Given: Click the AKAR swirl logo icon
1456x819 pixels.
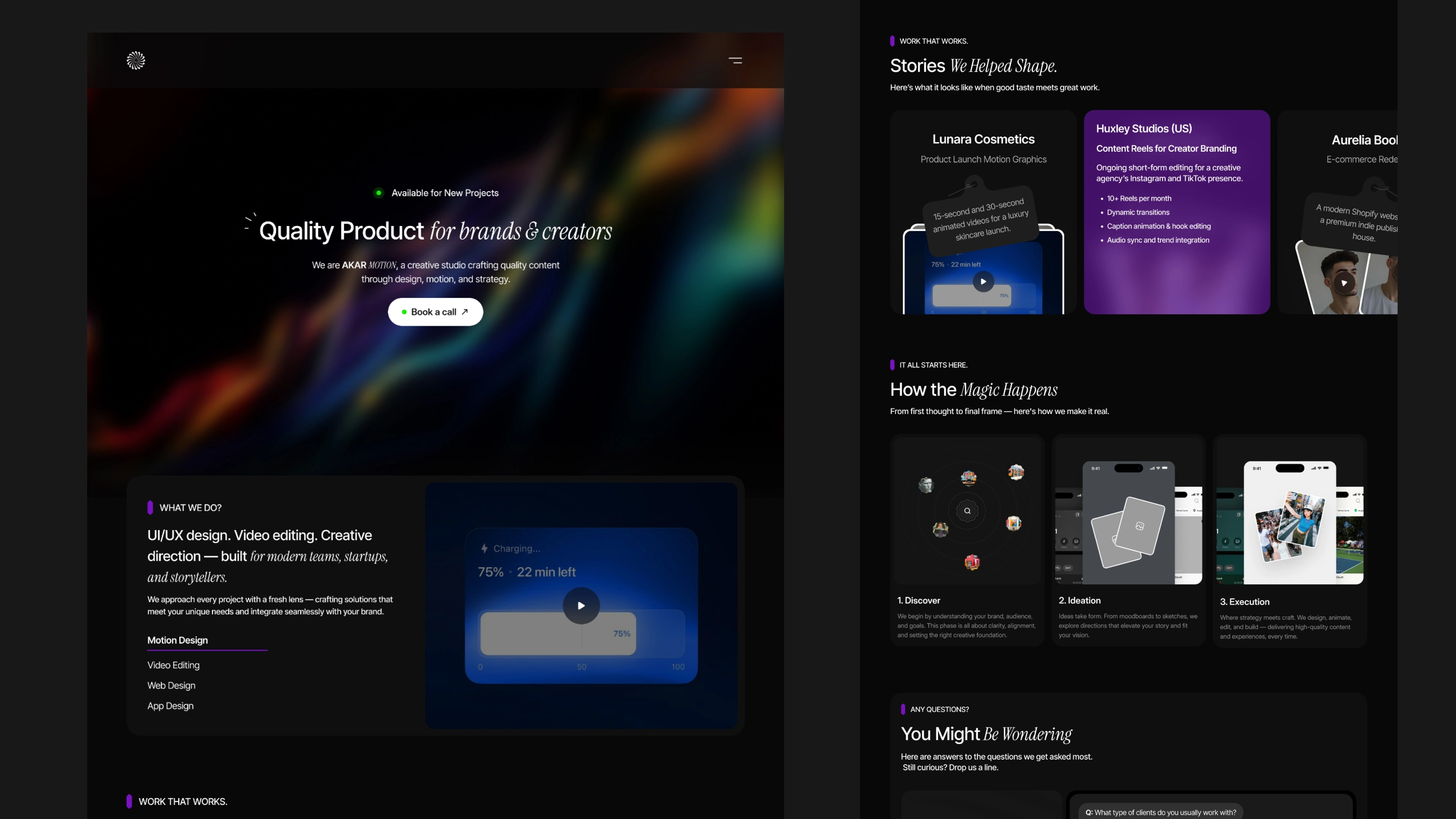Looking at the screenshot, I should 136,60.
